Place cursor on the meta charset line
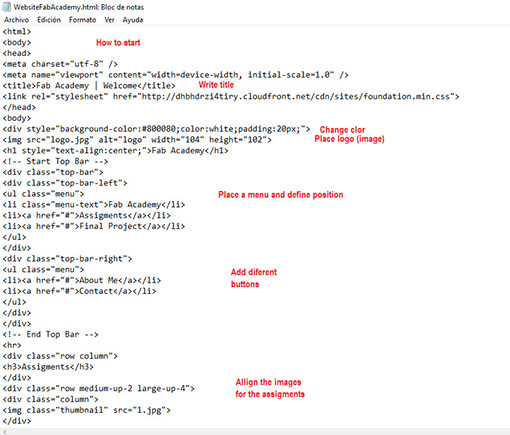Screen dimensions: 510x435 60,64
